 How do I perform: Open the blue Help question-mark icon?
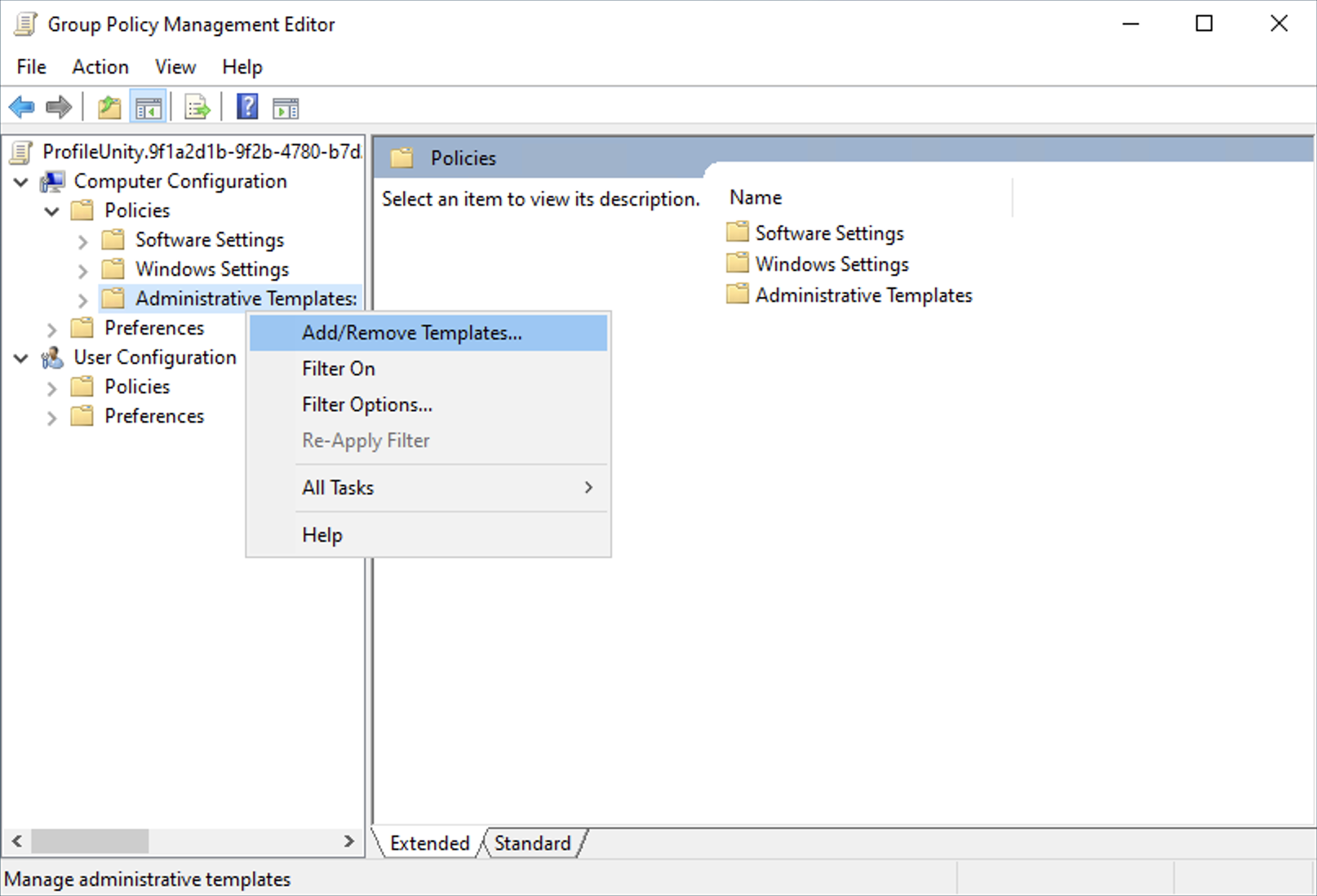point(247,107)
